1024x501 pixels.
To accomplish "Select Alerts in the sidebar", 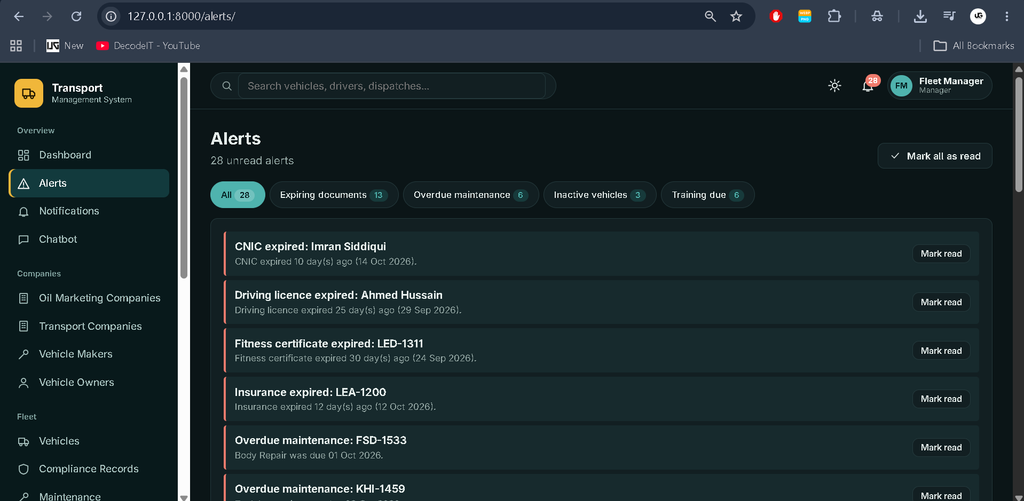I will [x=89, y=184].
